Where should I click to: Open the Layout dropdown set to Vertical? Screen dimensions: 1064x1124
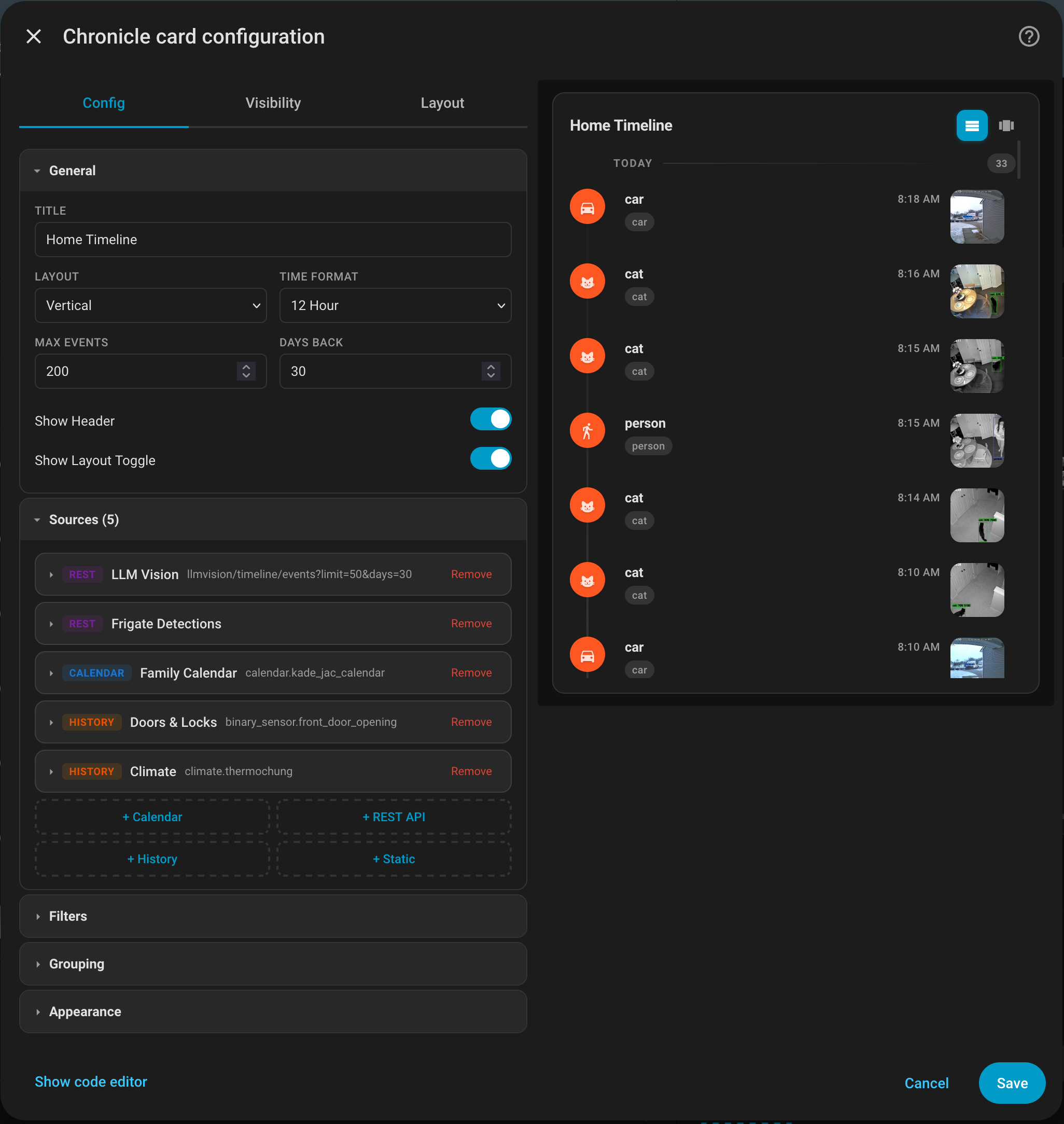150,305
